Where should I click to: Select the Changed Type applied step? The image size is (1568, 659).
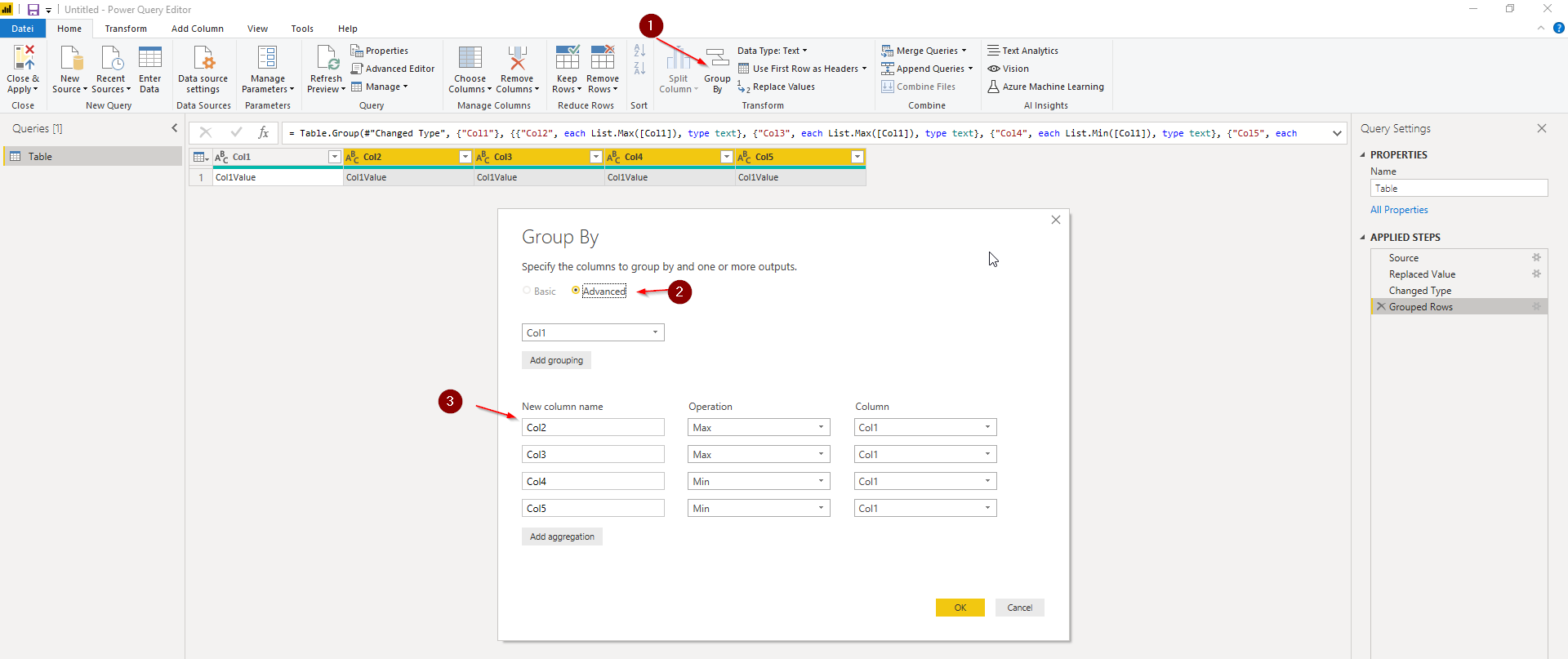(x=1459, y=290)
